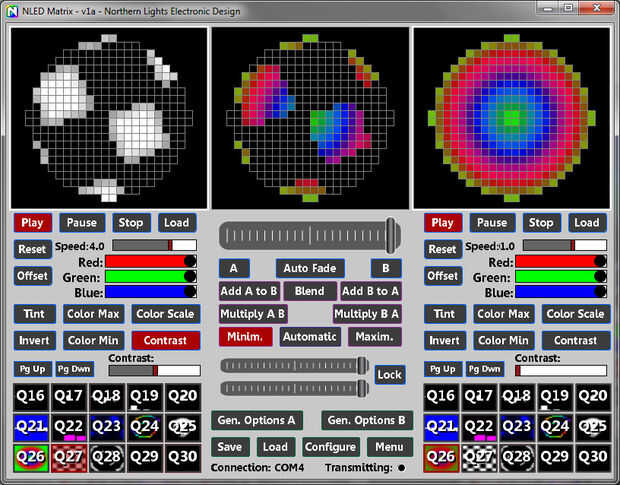Screen dimensions: 620x485
Task: Toggle right Color Scale effect
Action: click(576, 314)
